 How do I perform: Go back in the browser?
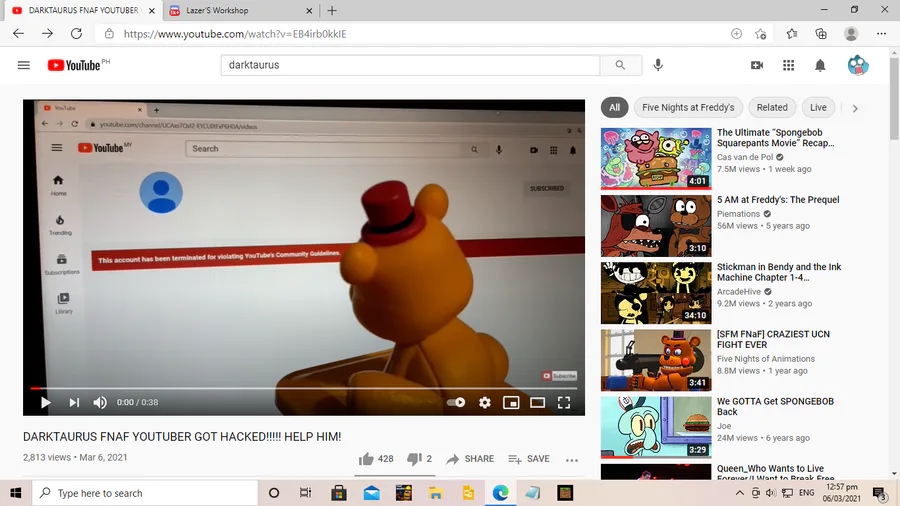pos(18,34)
